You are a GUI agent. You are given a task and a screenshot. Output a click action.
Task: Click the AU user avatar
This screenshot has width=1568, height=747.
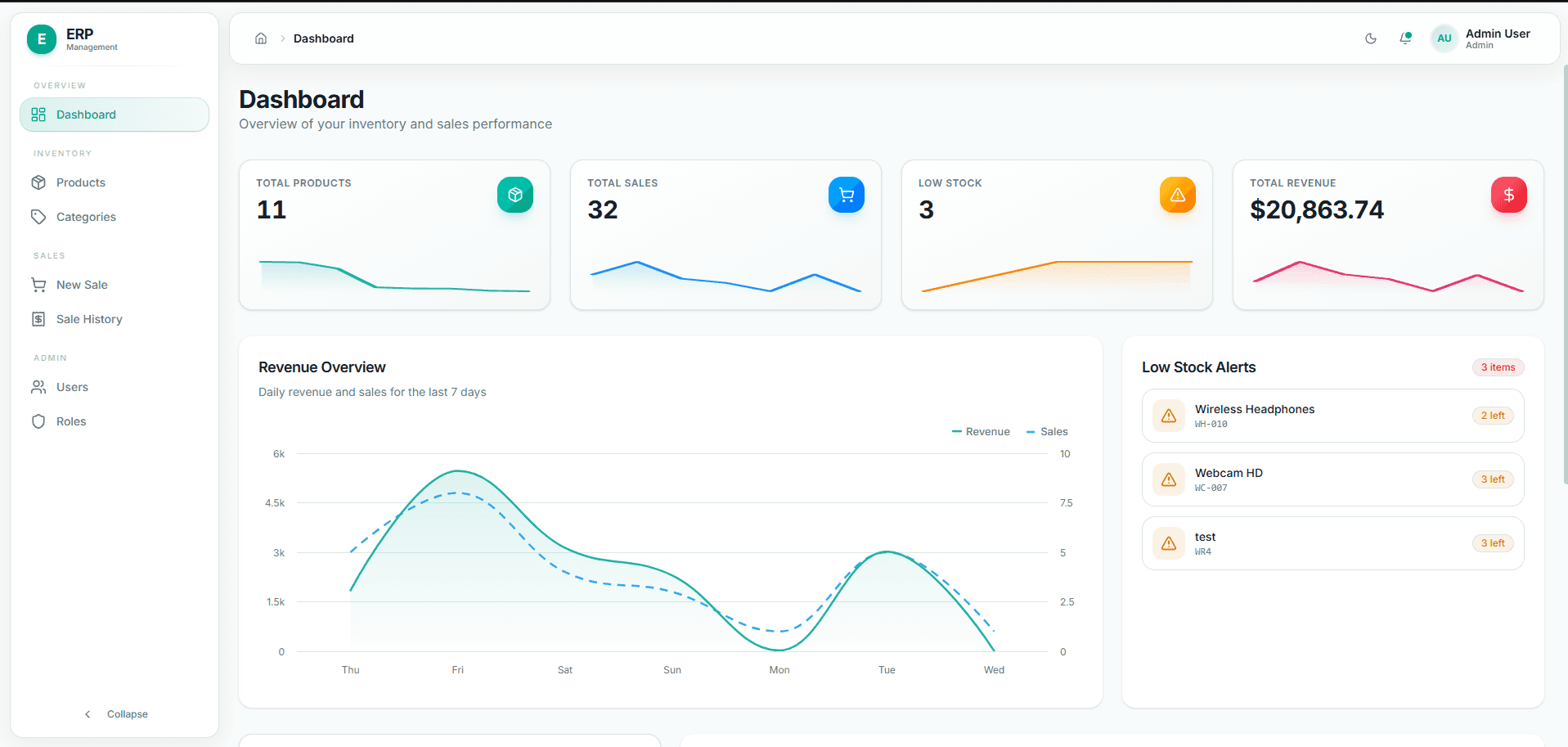click(x=1444, y=38)
